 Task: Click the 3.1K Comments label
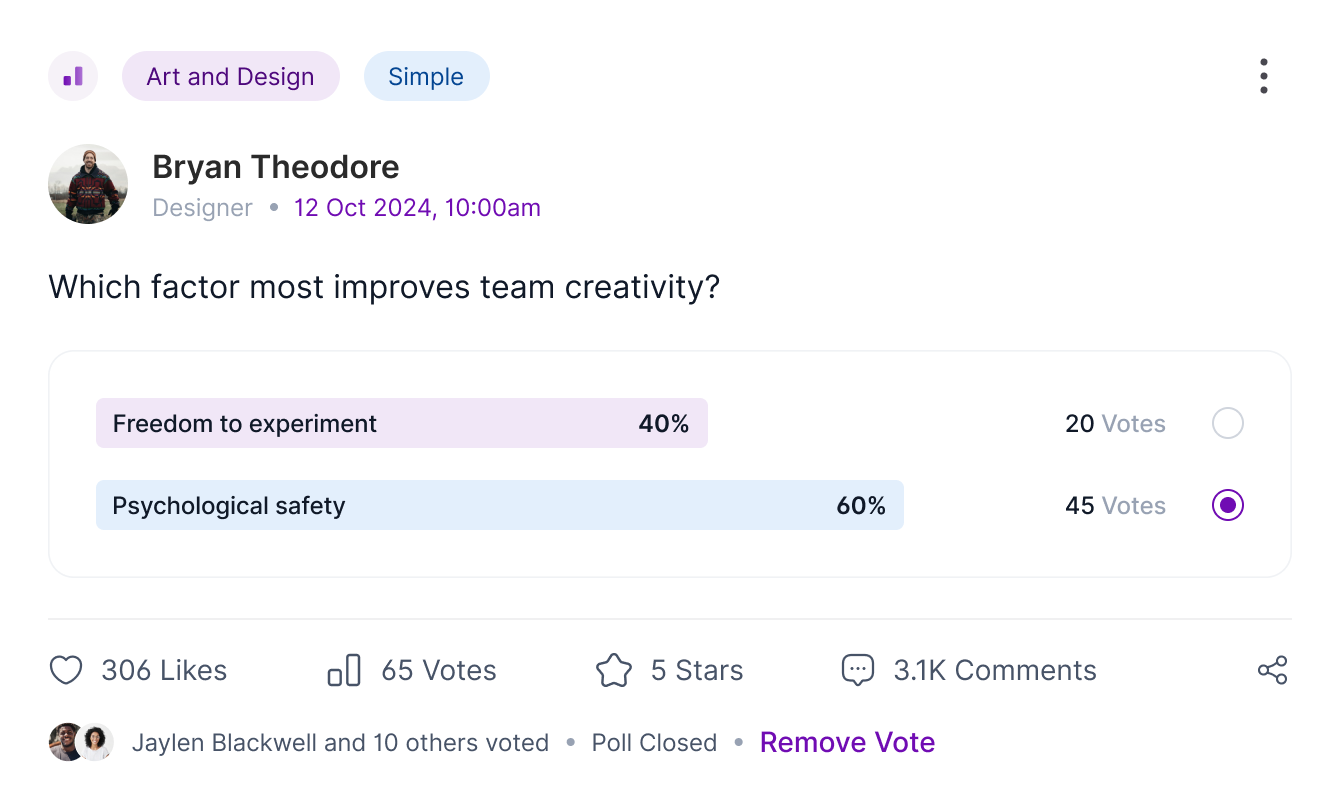click(995, 670)
